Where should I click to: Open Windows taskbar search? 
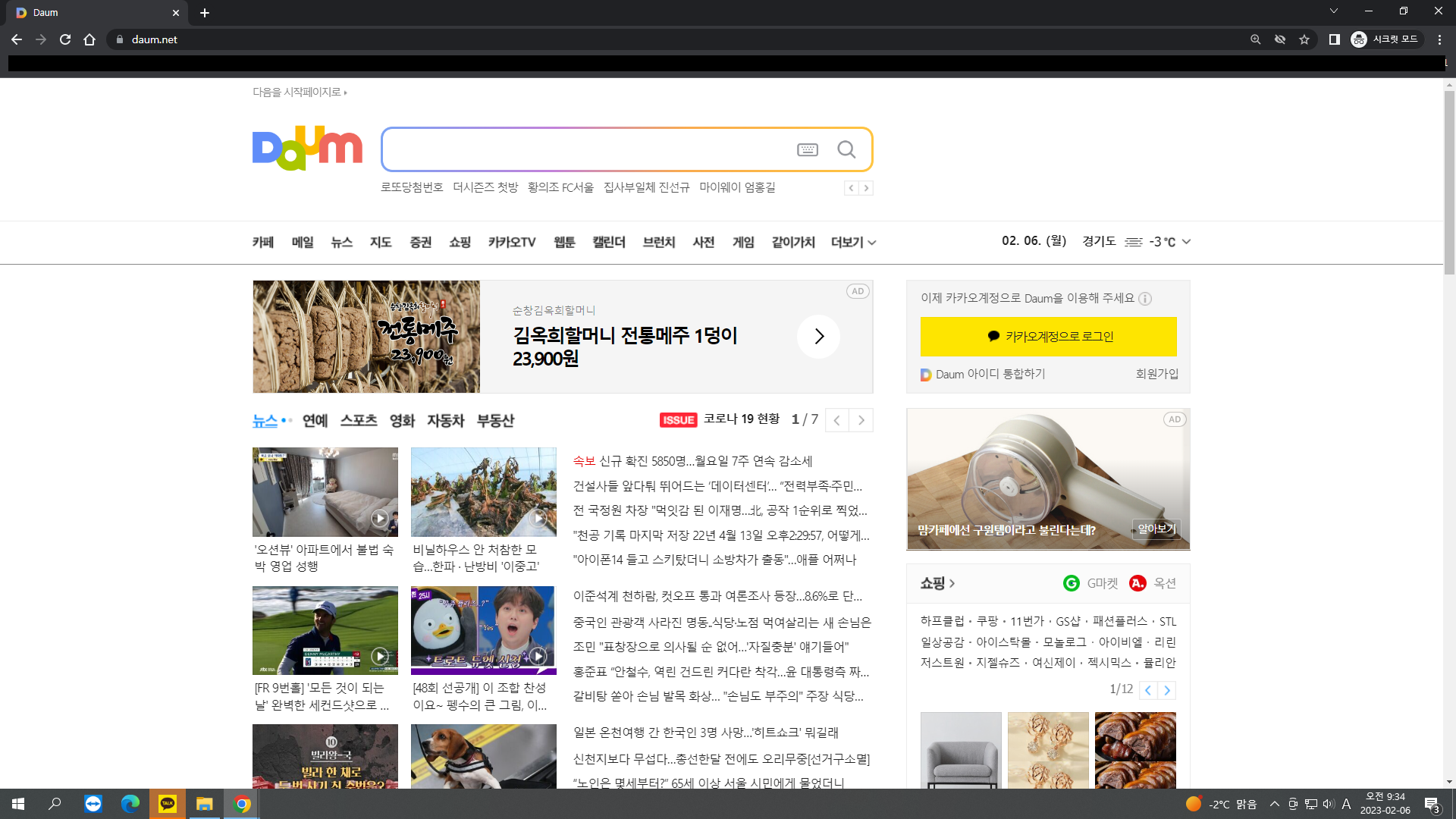click(x=55, y=804)
